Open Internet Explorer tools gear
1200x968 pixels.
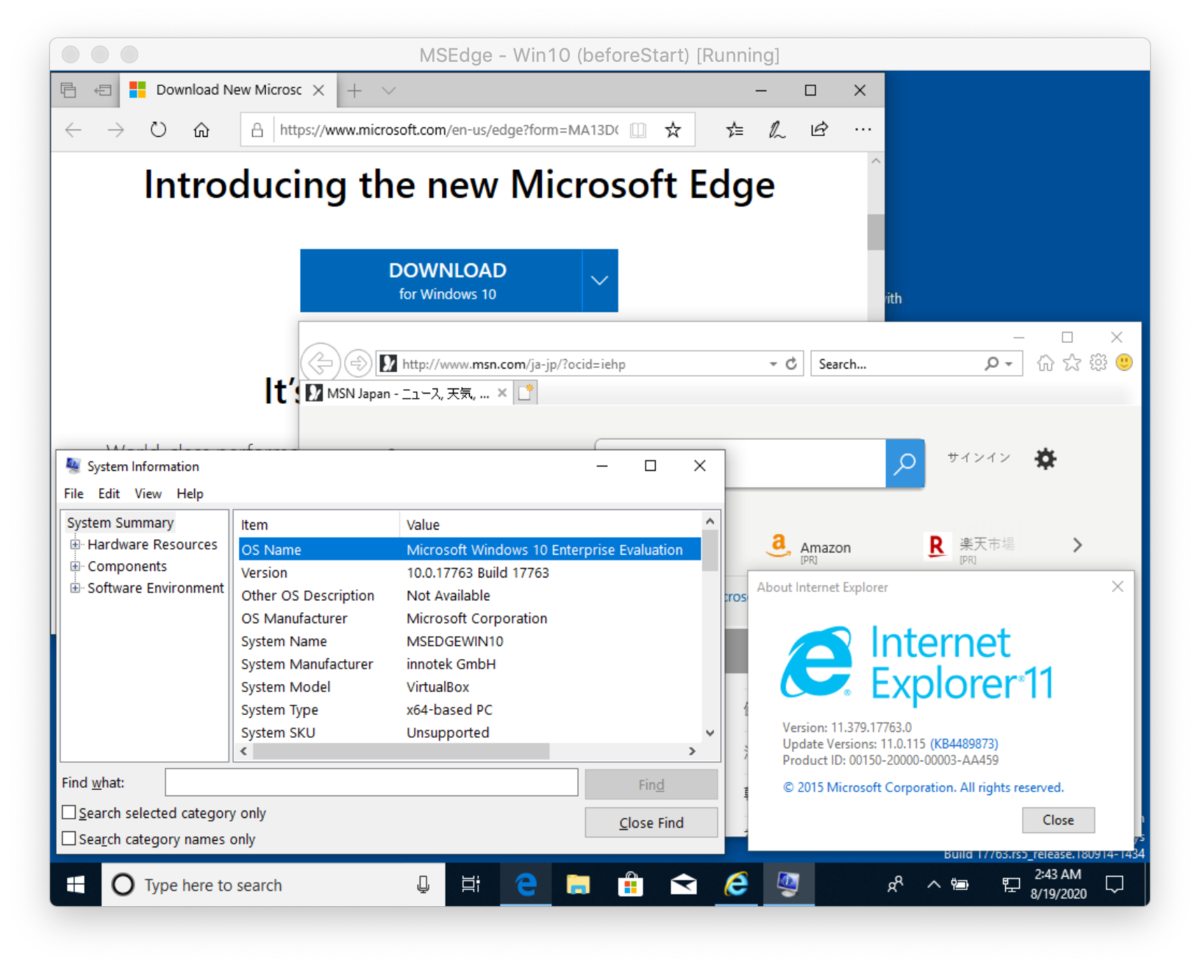(1098, 363)
